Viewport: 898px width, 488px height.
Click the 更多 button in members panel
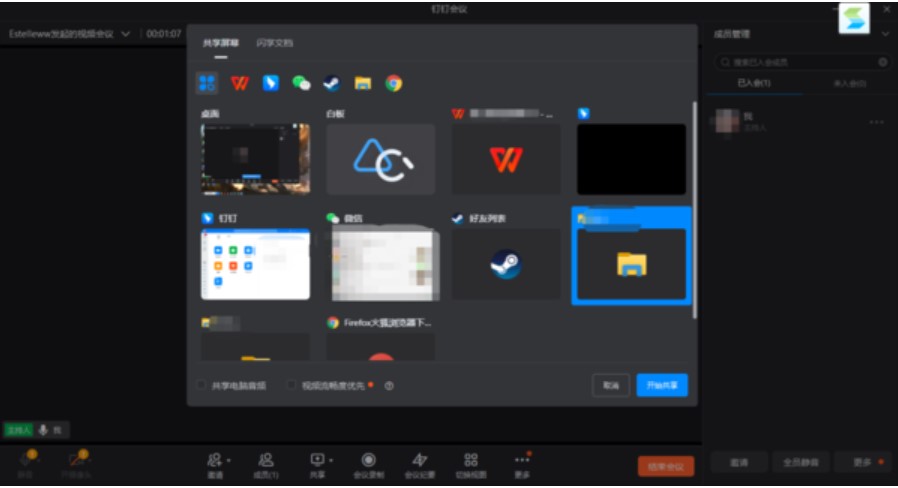[863, 462]
